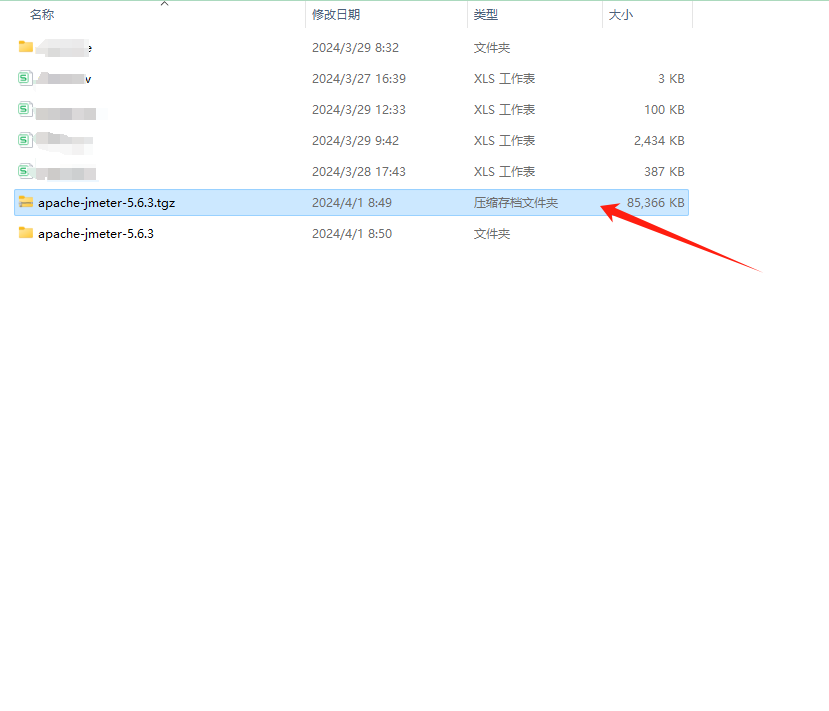Click the XLS icon of the 2,434 KB file
829x711 pixels.
tap(26, 140)
